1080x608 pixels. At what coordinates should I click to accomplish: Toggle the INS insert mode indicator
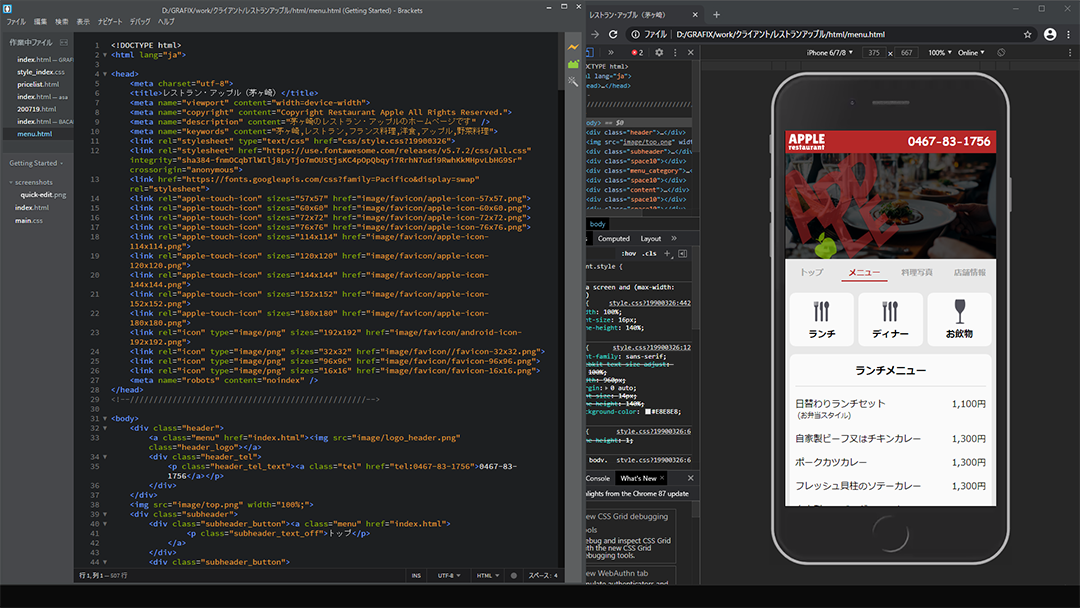coord(416,576)
